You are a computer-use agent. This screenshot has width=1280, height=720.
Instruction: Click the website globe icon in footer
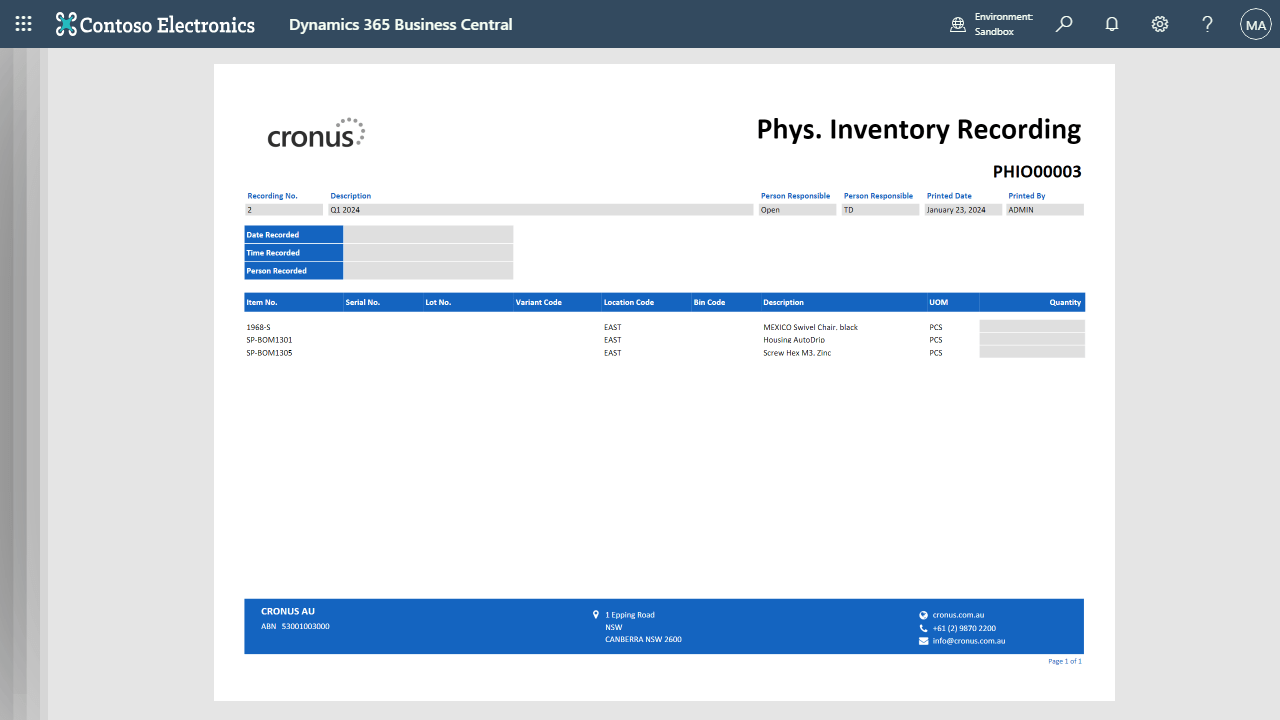(923, 615)
